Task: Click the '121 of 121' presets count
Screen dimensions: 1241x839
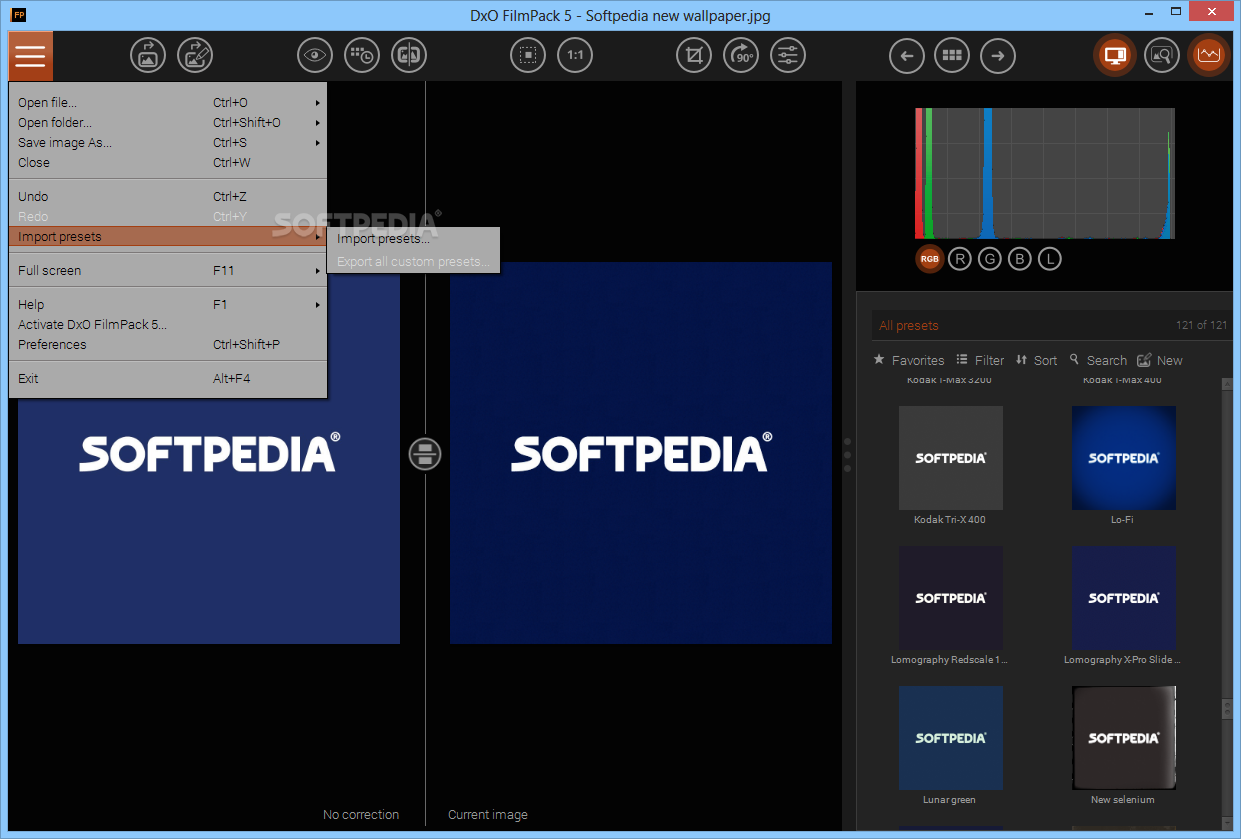Action: click(x=1201, y=326)
